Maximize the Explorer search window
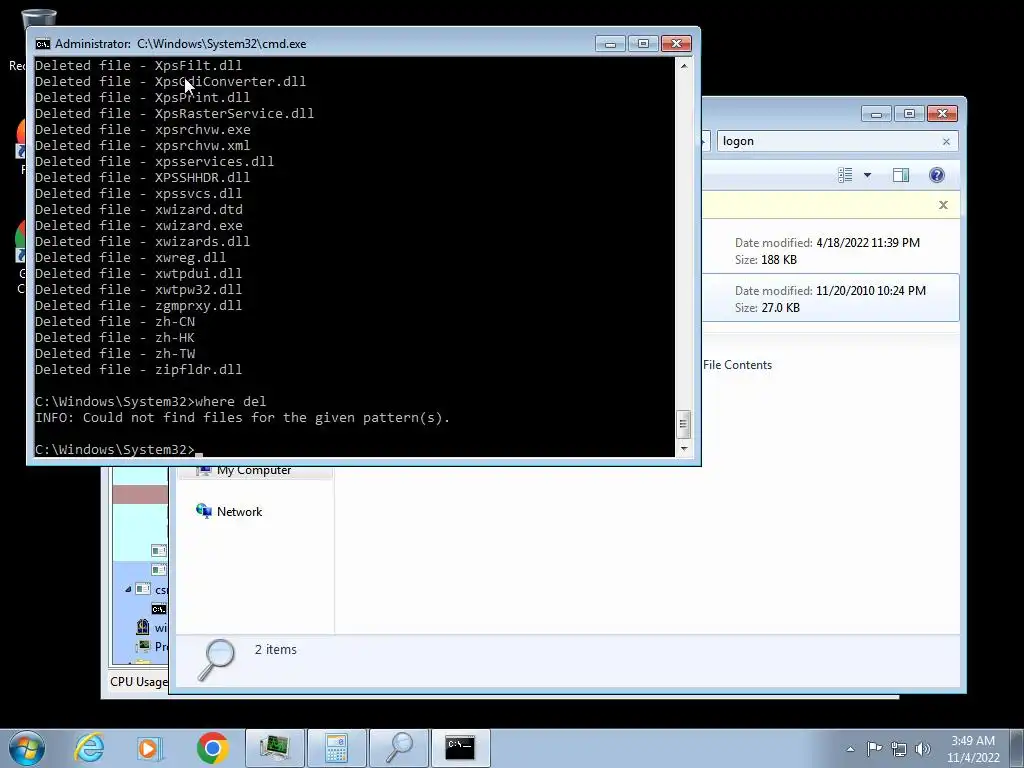 tap(909, 114)
